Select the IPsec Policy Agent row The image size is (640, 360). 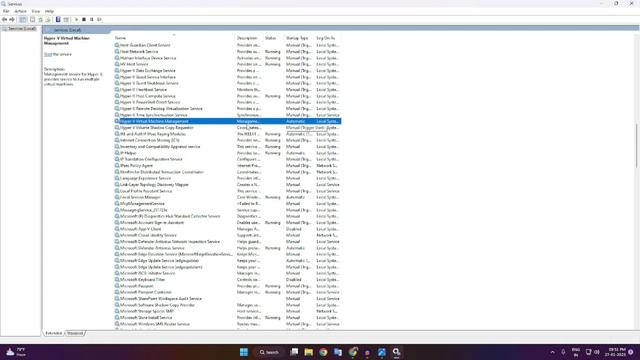click(x=227, y=166)
